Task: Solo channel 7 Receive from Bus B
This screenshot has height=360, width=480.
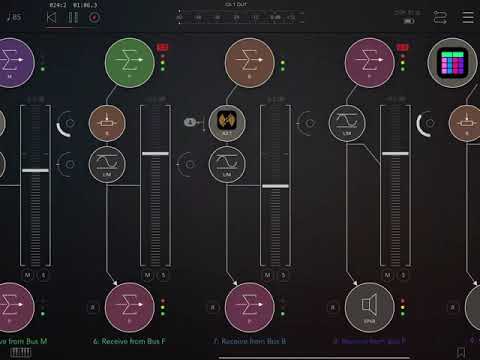Action: (x=283, y=275)
